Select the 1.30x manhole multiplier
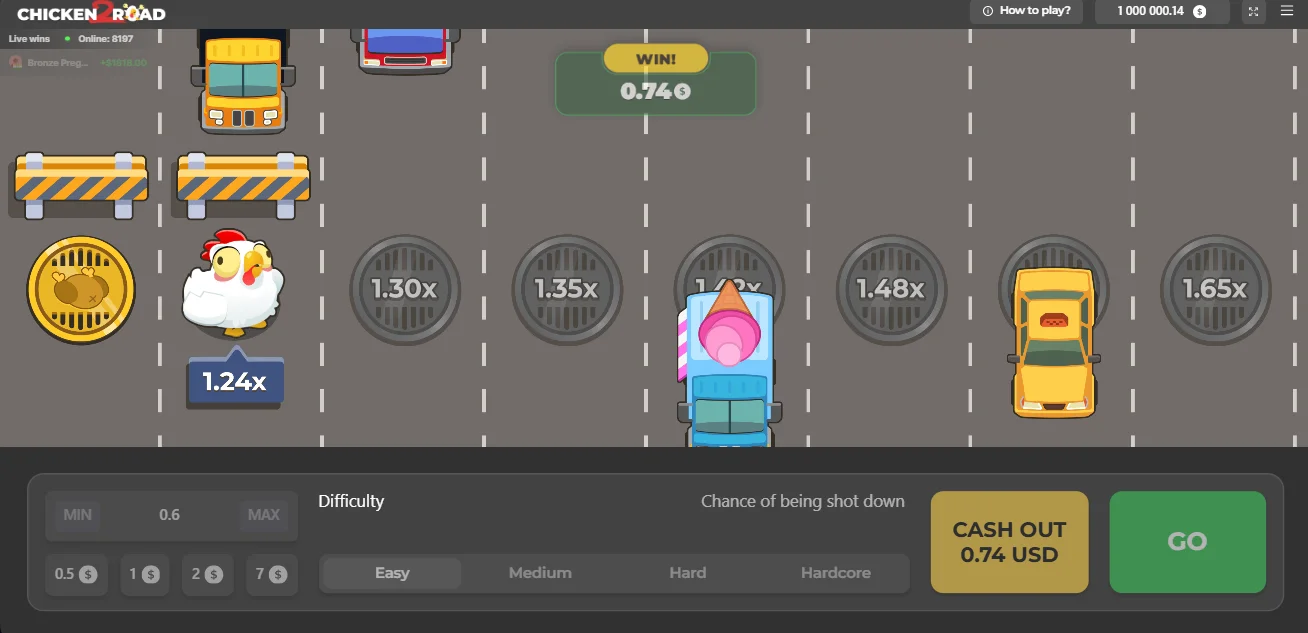Viewport: 1308px width, 633px height. [x=405, y=289]
